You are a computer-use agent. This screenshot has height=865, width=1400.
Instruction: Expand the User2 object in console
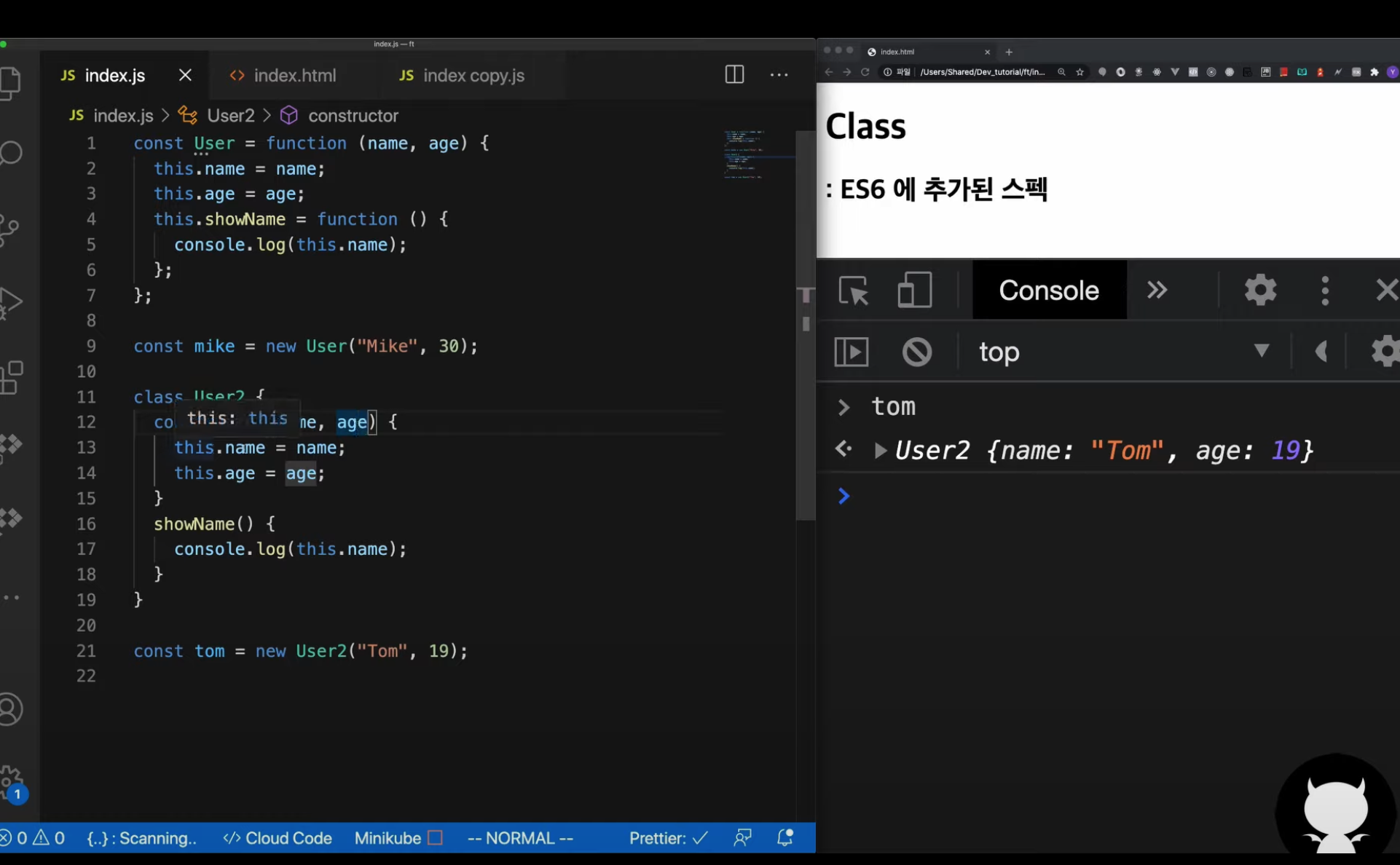point(880,451)
